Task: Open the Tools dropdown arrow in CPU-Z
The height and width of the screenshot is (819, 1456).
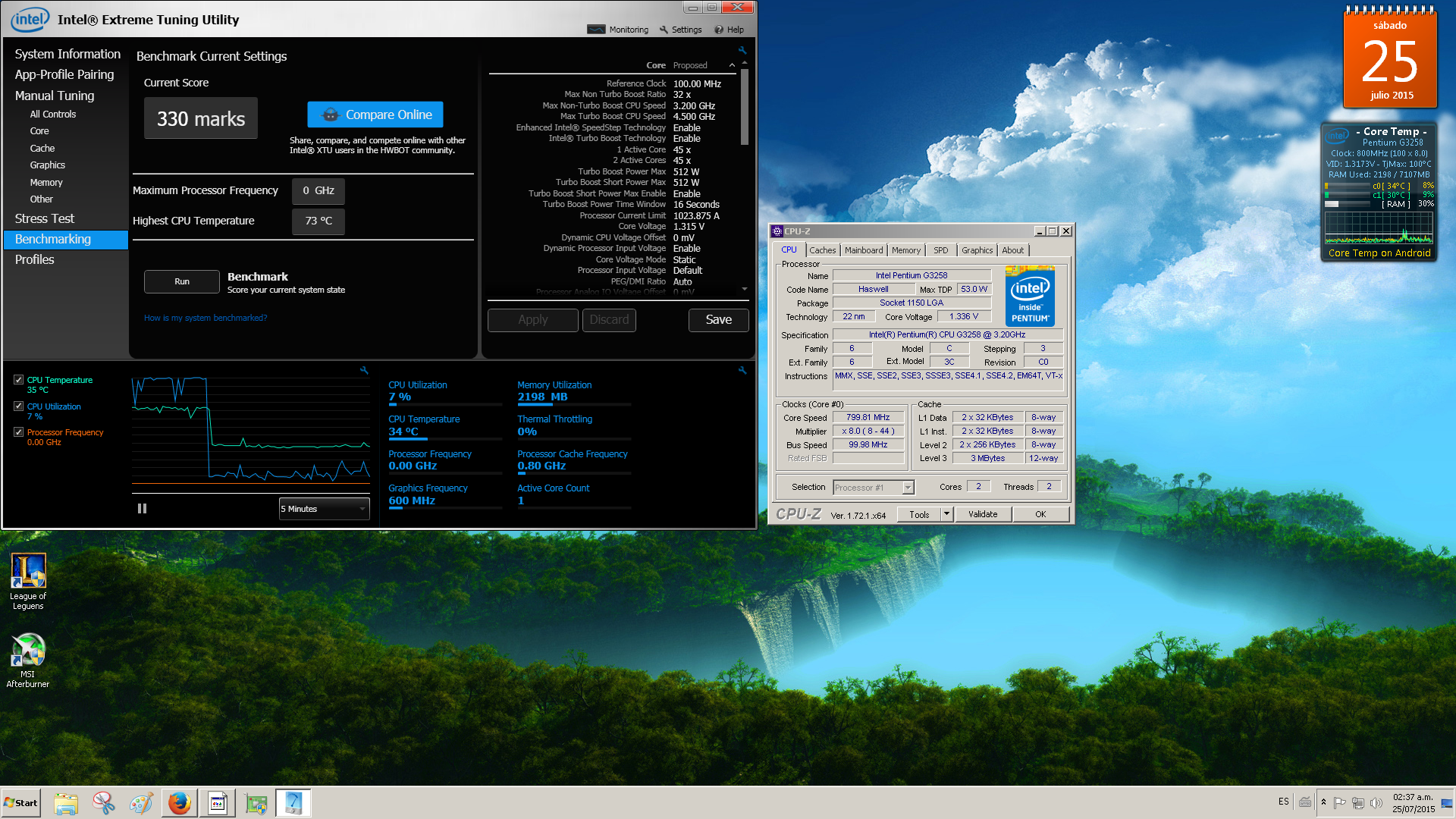Action: [946, 514]
